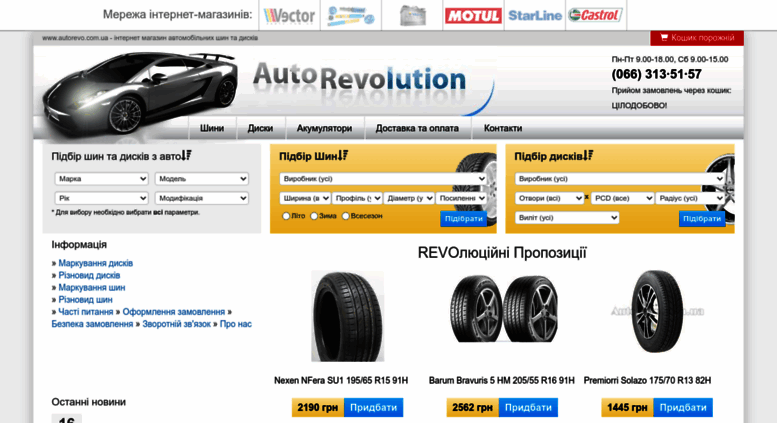
Task: Select the Літо tire season radio
Action: [286, 216]
